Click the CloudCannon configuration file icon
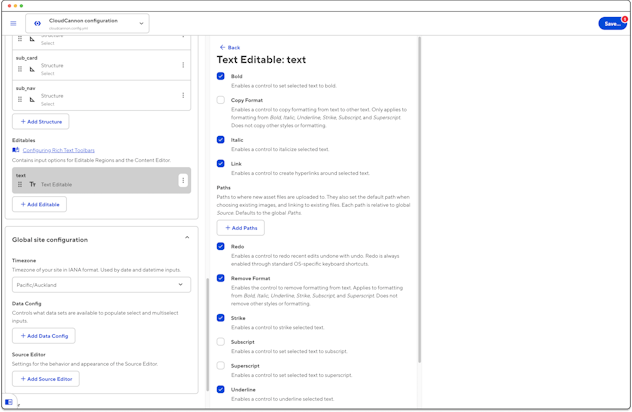Screen dimensions: 632x412 (37, 23)
